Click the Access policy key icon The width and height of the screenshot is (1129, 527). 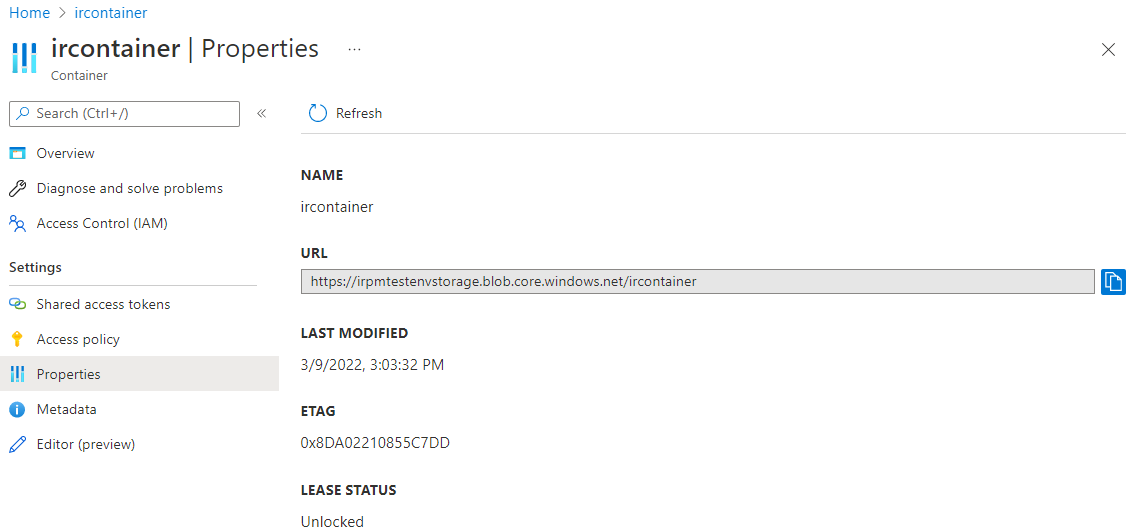(17, 340)
